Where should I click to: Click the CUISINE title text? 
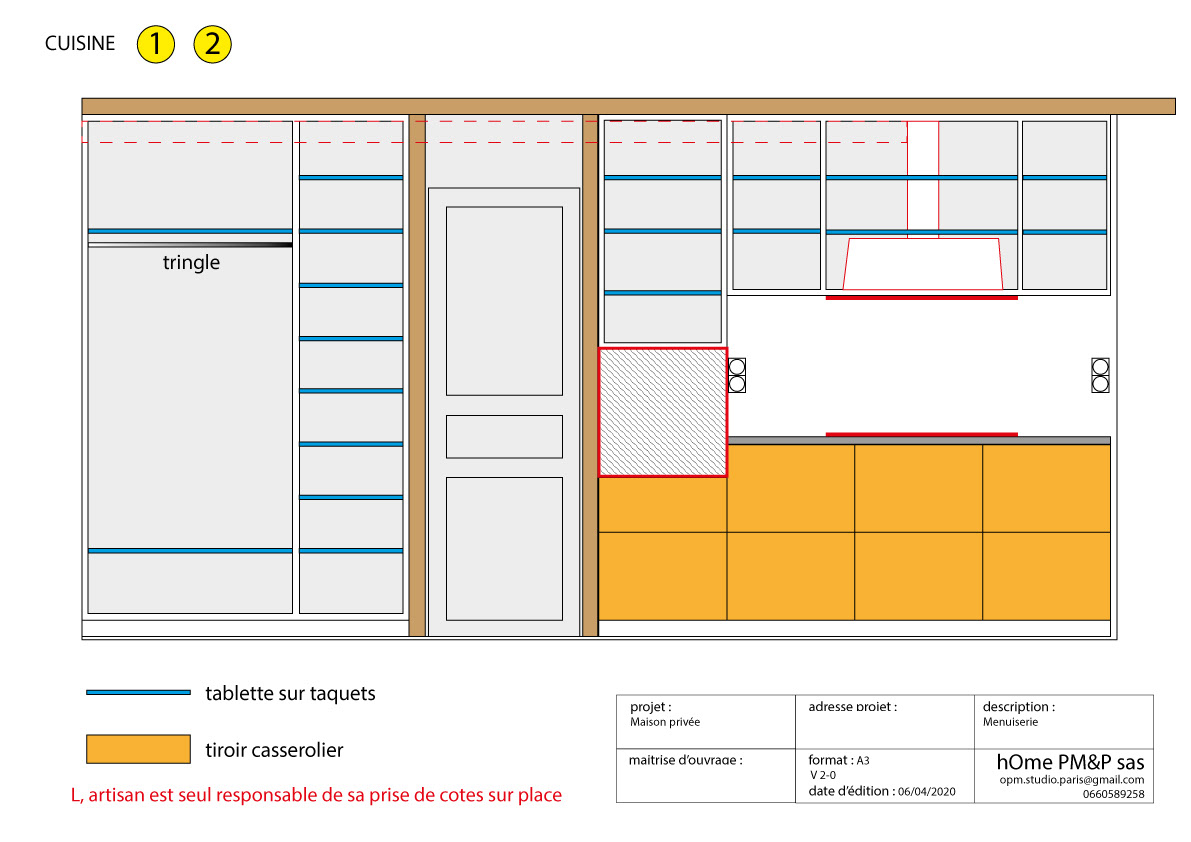point(80,43)
